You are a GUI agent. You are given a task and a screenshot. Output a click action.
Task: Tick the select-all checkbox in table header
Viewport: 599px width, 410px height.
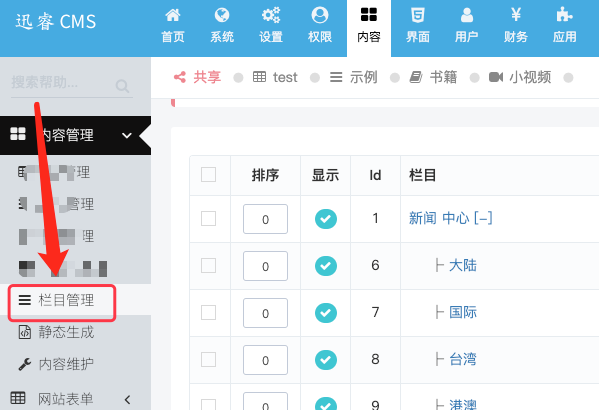coord(209,175)
